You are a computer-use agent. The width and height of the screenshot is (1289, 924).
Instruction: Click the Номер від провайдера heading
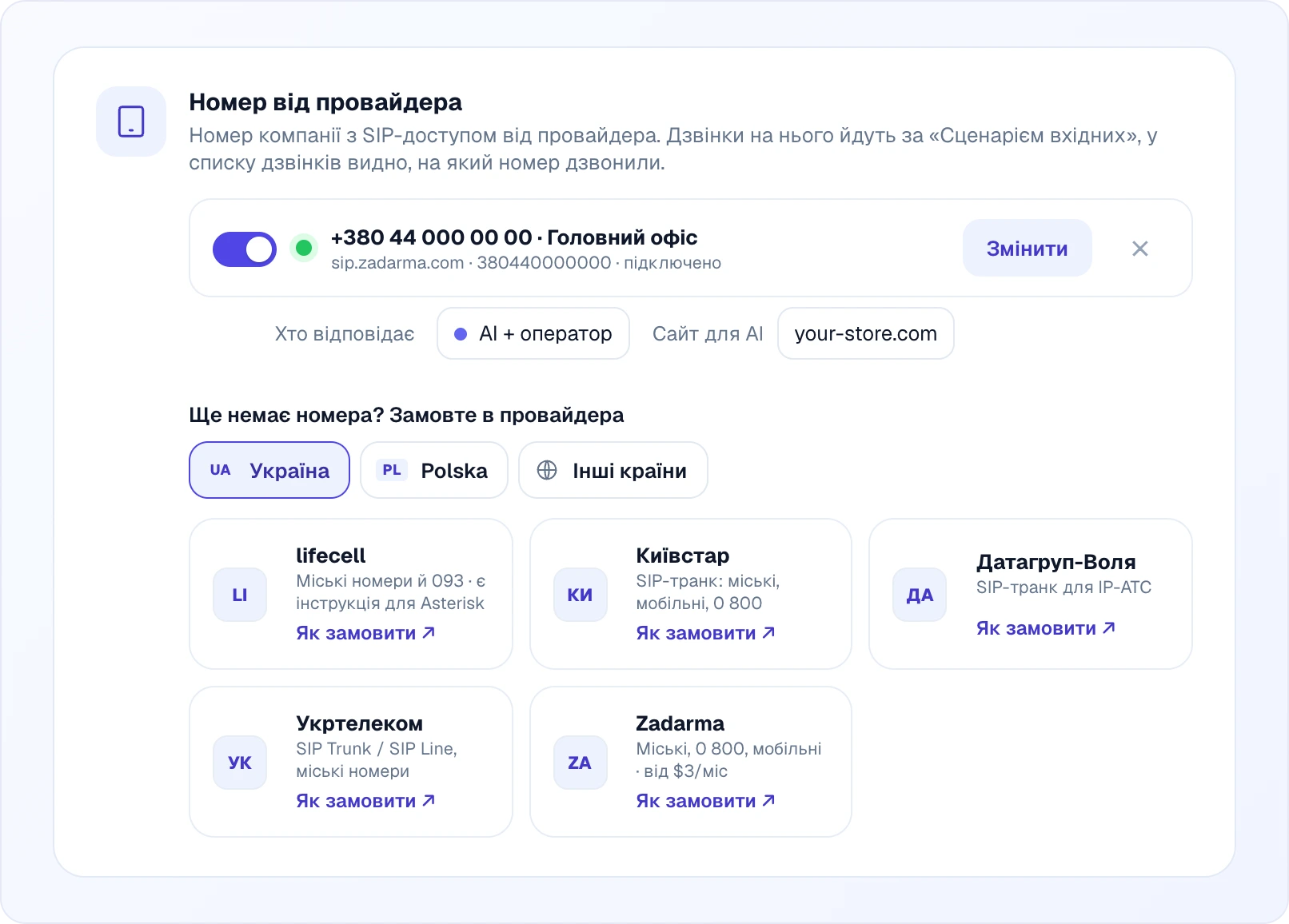(325, 102)
